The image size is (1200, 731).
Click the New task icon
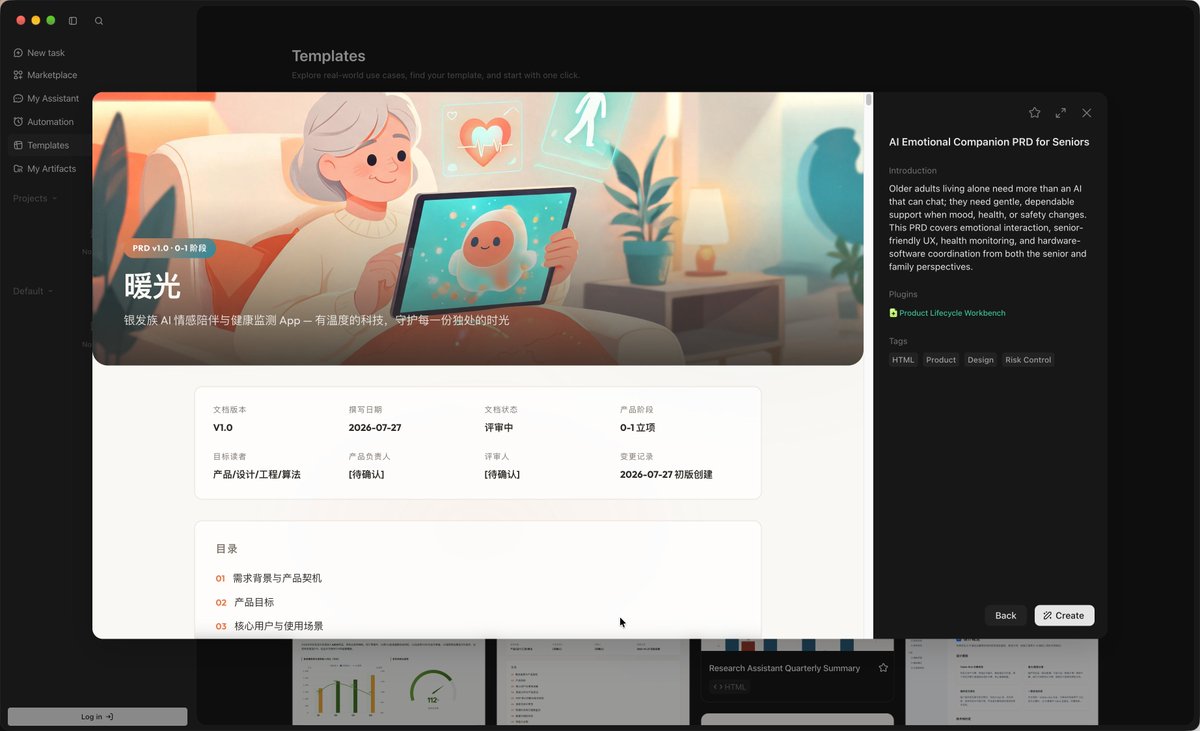point(18,52)
